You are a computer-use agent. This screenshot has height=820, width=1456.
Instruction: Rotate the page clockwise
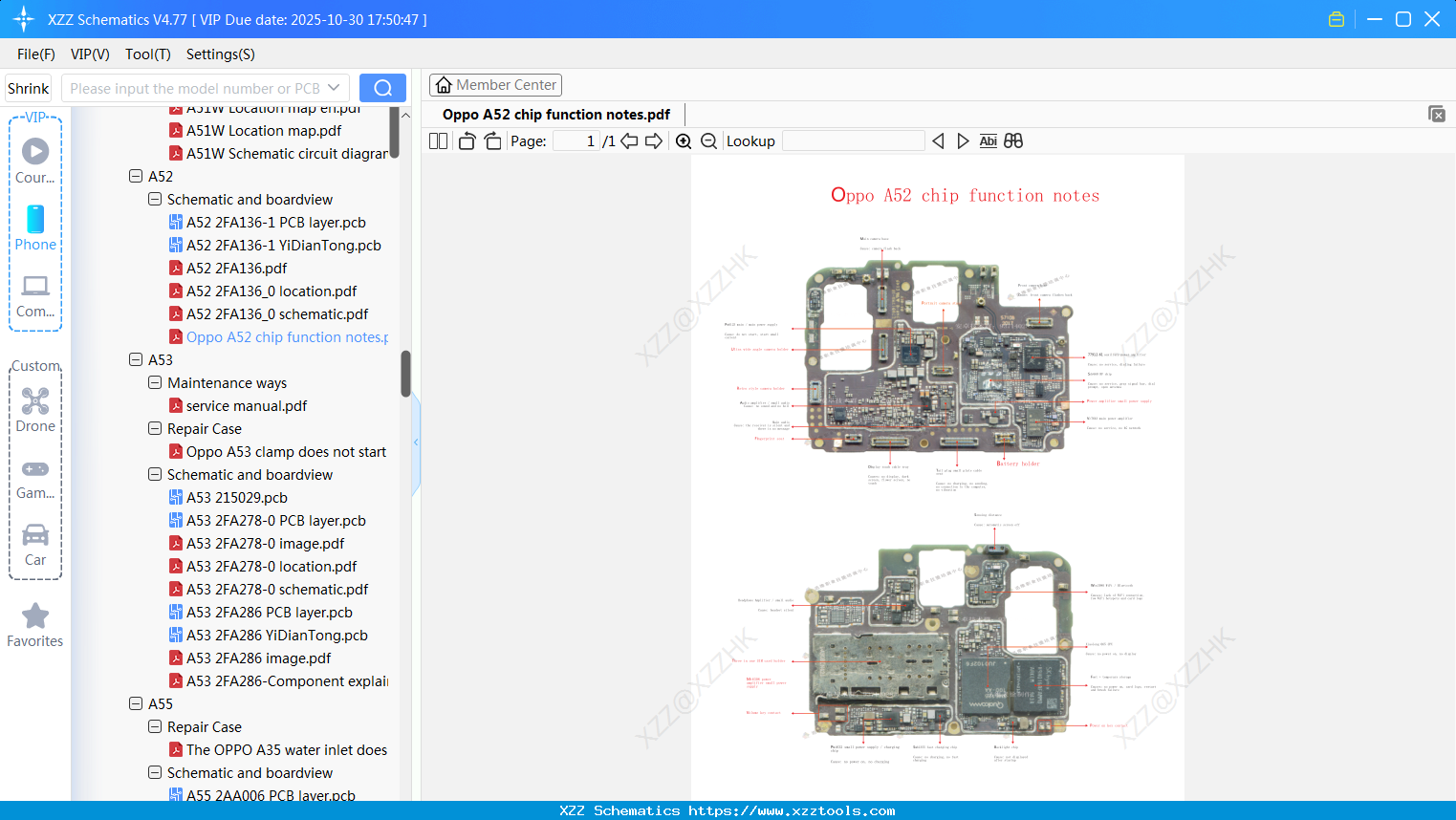492,141
